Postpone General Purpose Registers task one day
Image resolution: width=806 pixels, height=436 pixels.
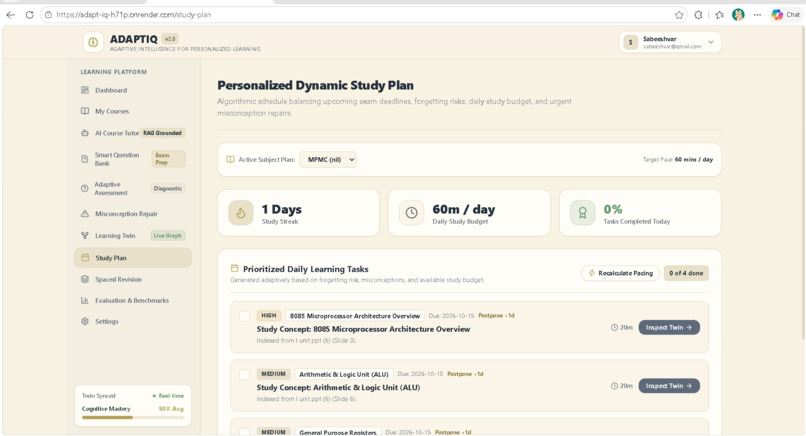pos(453,432)
